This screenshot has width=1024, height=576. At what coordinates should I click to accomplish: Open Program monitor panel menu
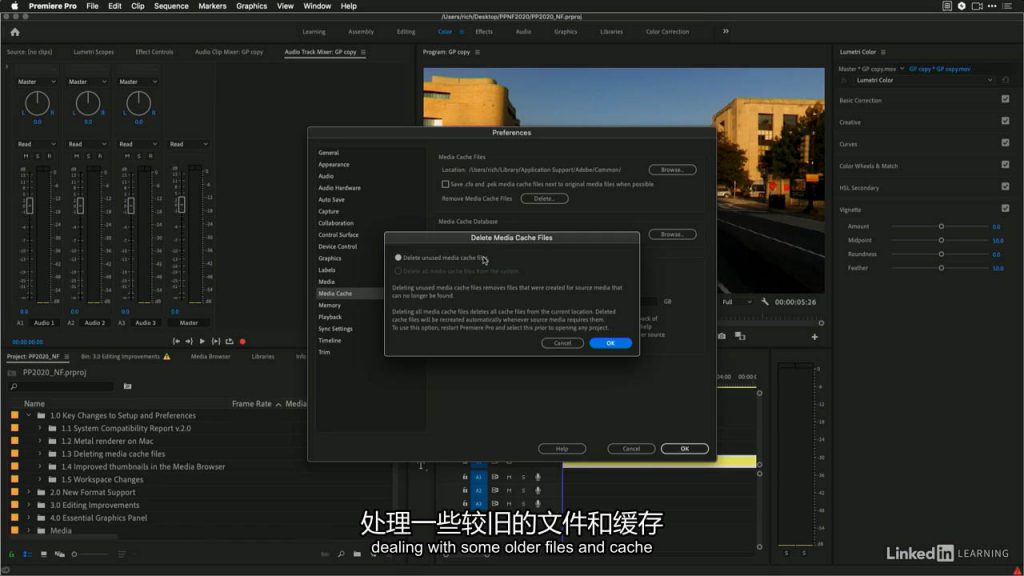[477, 52]
